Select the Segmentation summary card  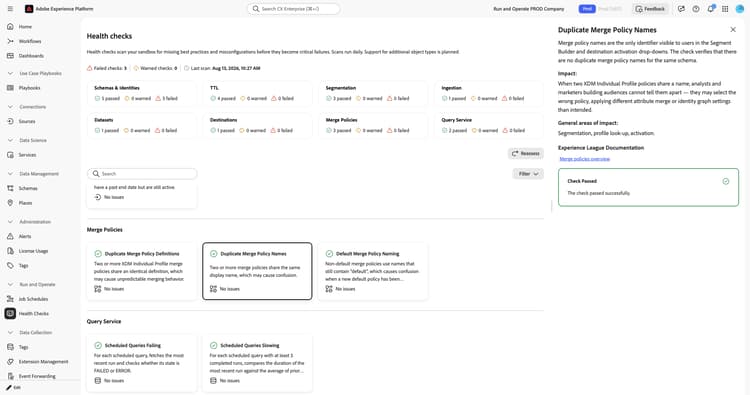click(373, 93)
